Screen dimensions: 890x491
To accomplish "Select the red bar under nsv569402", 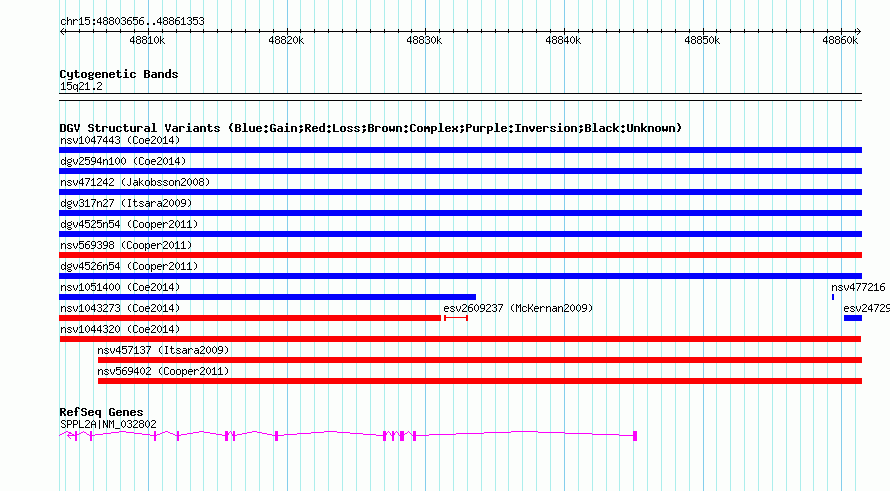I will coord(480,381).
